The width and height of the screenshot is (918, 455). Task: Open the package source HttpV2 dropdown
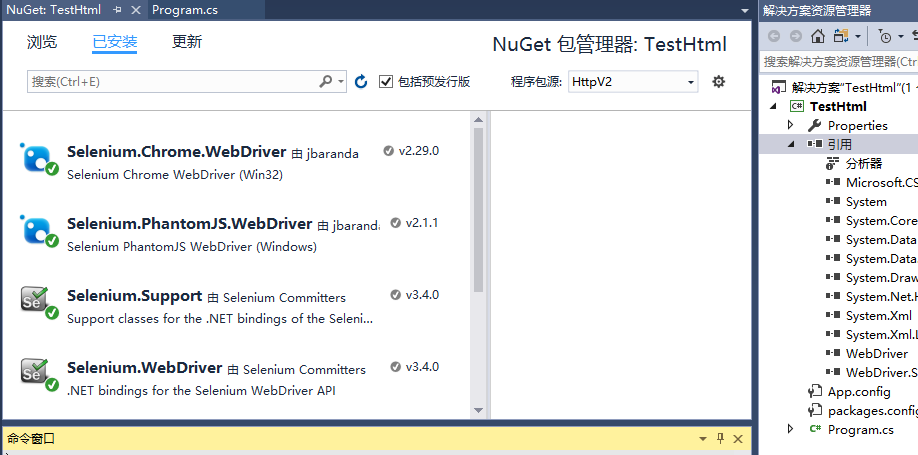pyautogui.click(x=633, y=81)
